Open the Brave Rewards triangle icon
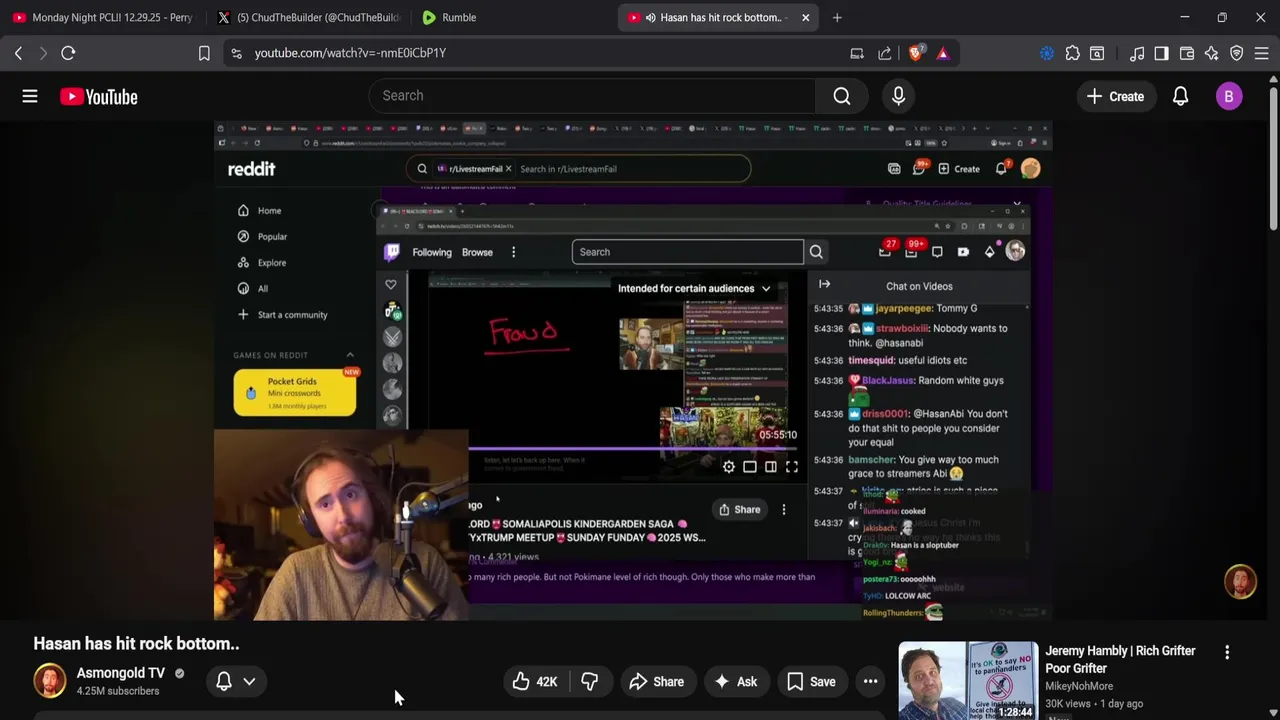This screenshot has height=720, width=1280. tap(943, 53)
